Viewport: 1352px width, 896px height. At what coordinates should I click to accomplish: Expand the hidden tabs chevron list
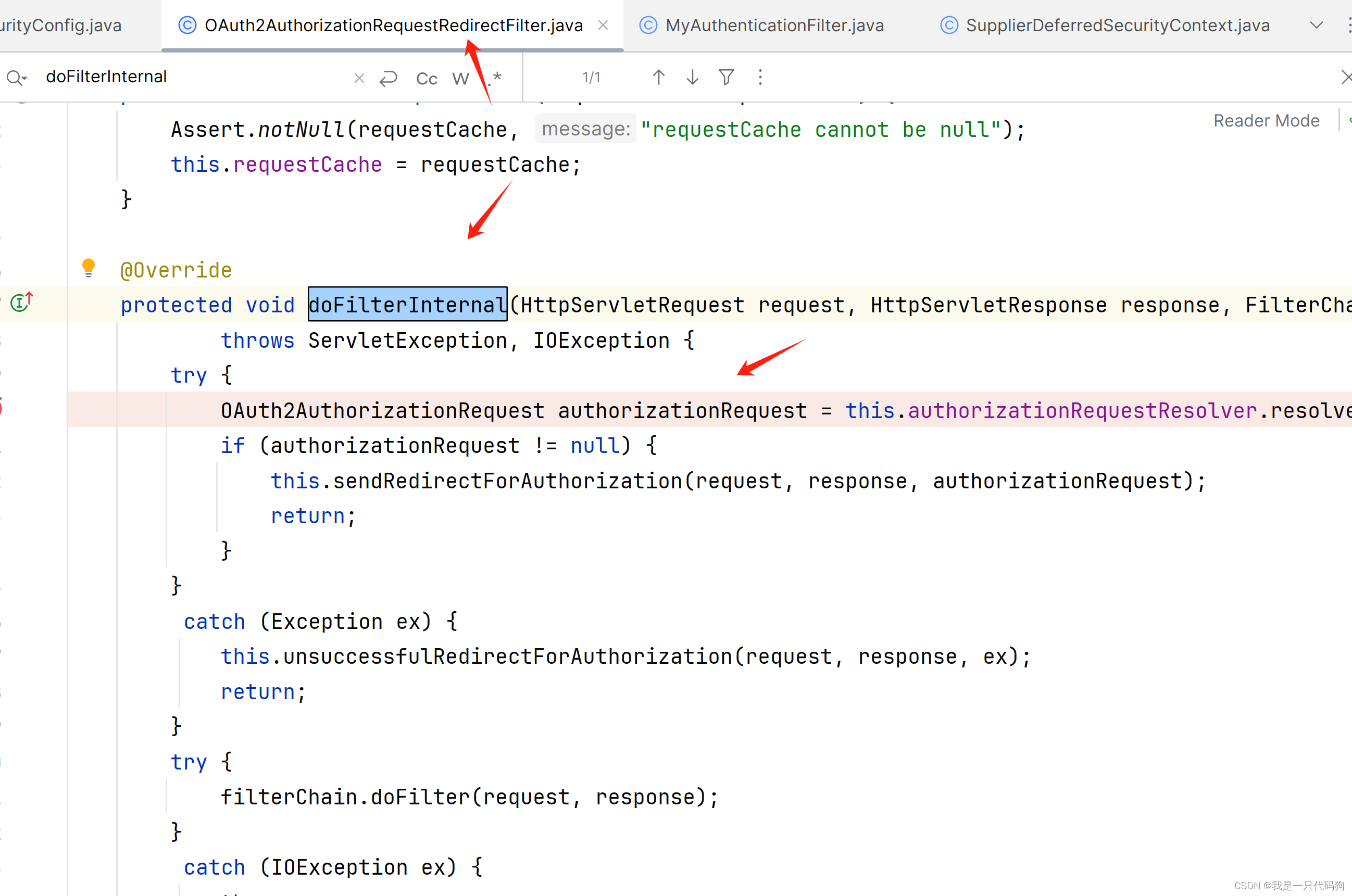(1317, 25)
